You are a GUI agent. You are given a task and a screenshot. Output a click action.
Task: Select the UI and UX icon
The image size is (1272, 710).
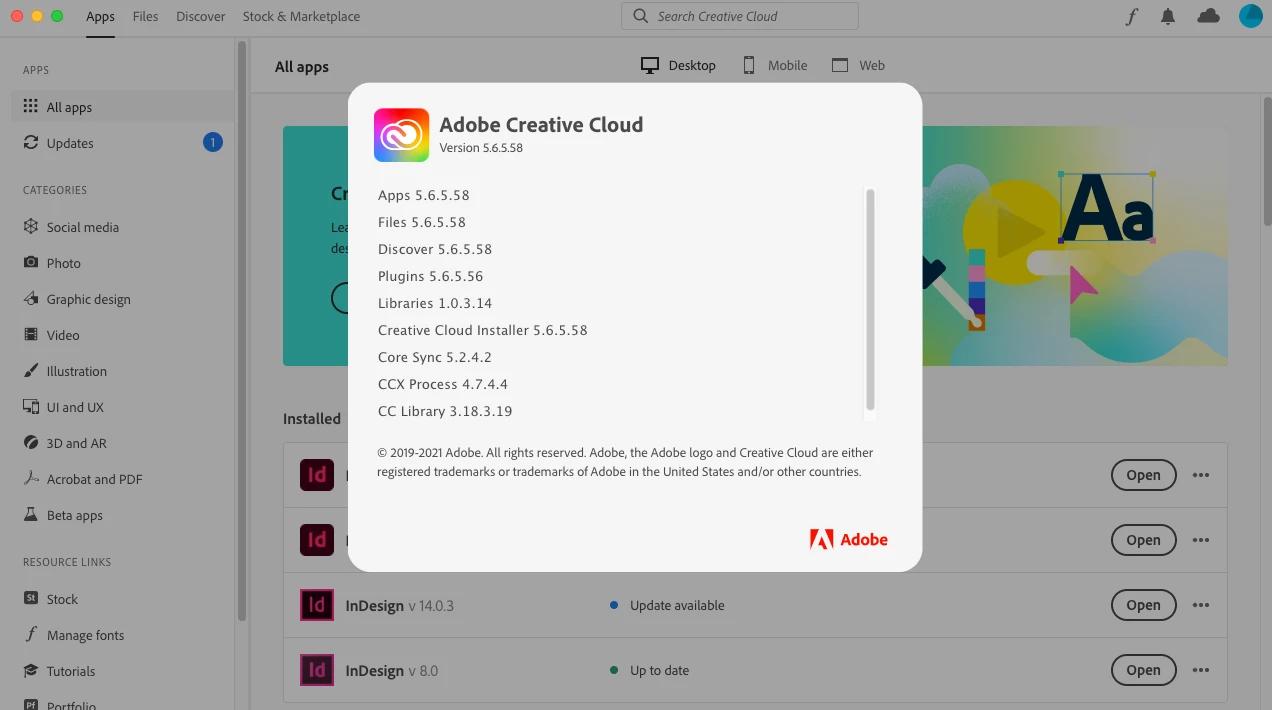pyautogui.click(x=31, y=406)
